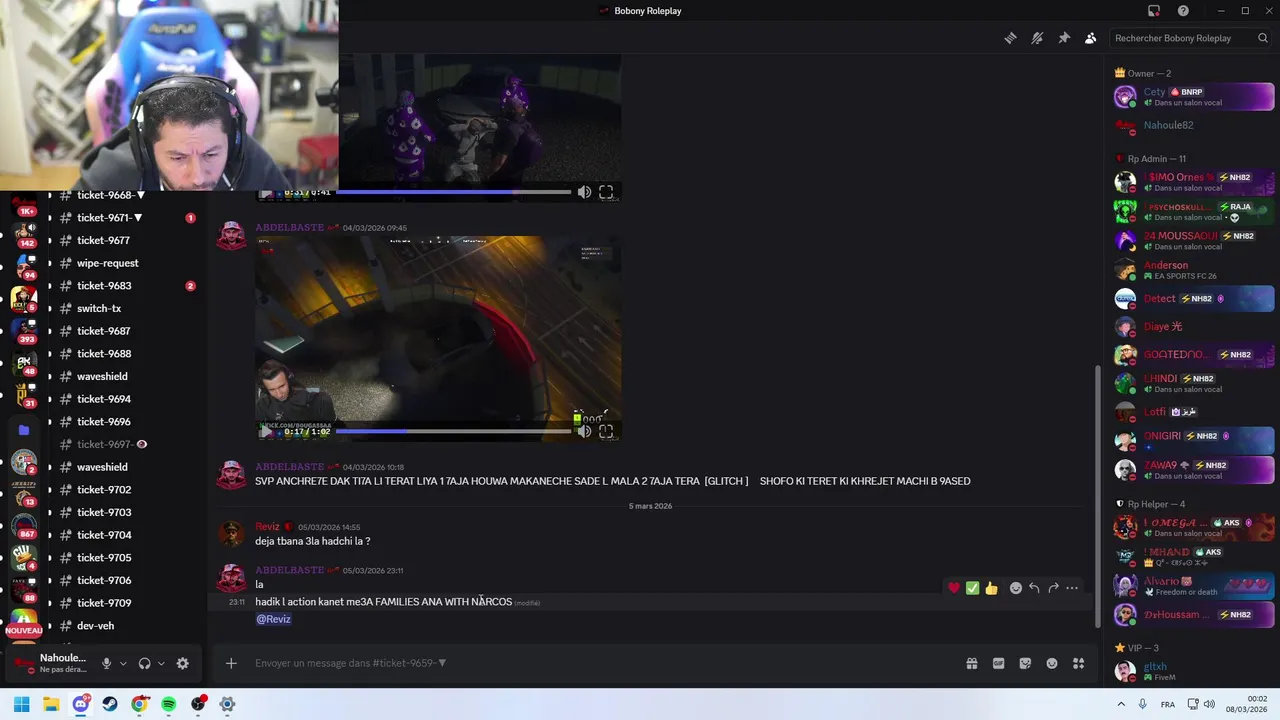
Task: Open the ticket-9677 channel
Action: pos(104,240)
